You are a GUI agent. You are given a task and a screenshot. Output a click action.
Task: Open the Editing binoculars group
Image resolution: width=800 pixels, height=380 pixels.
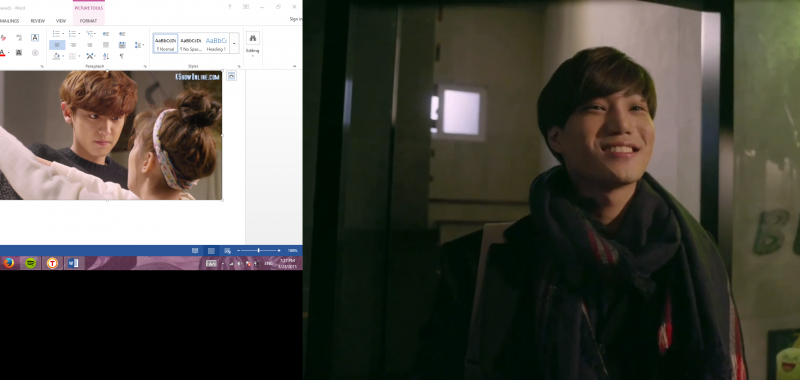[x=253, y=42]
